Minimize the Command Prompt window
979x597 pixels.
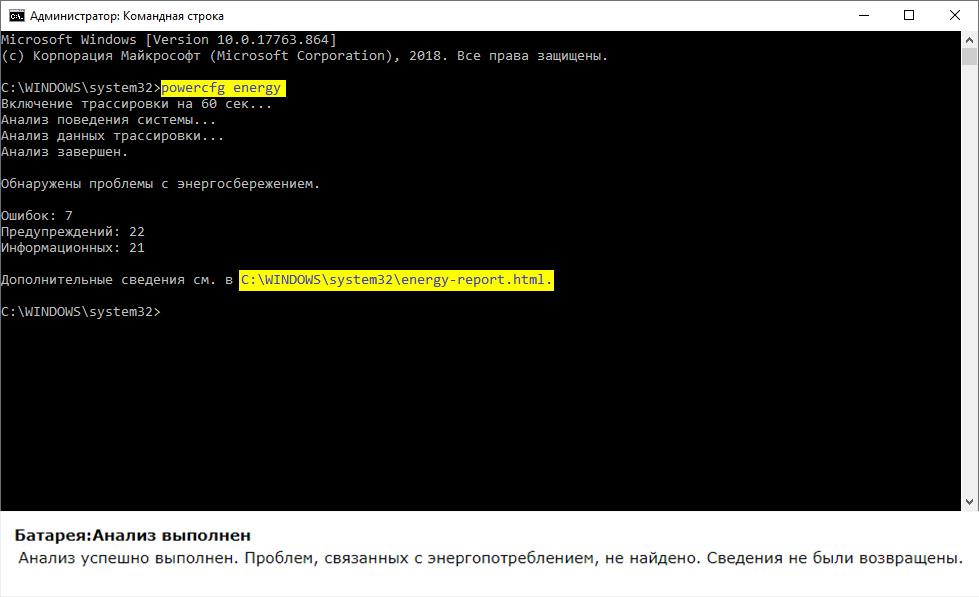pos(863,16)
